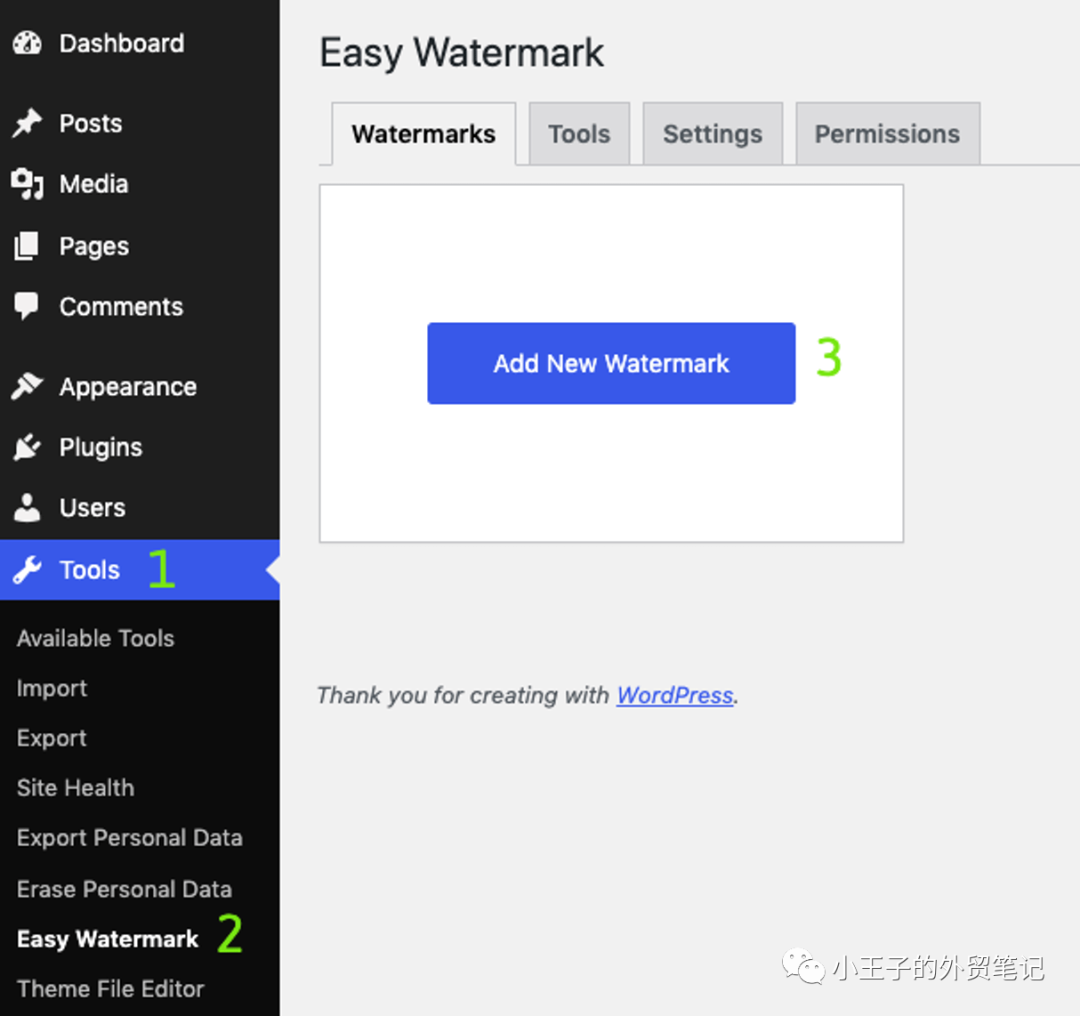The width and height of the screenshot is (1080, 1016).
Task: Open Export Personal Data
Action: (130, 838)
